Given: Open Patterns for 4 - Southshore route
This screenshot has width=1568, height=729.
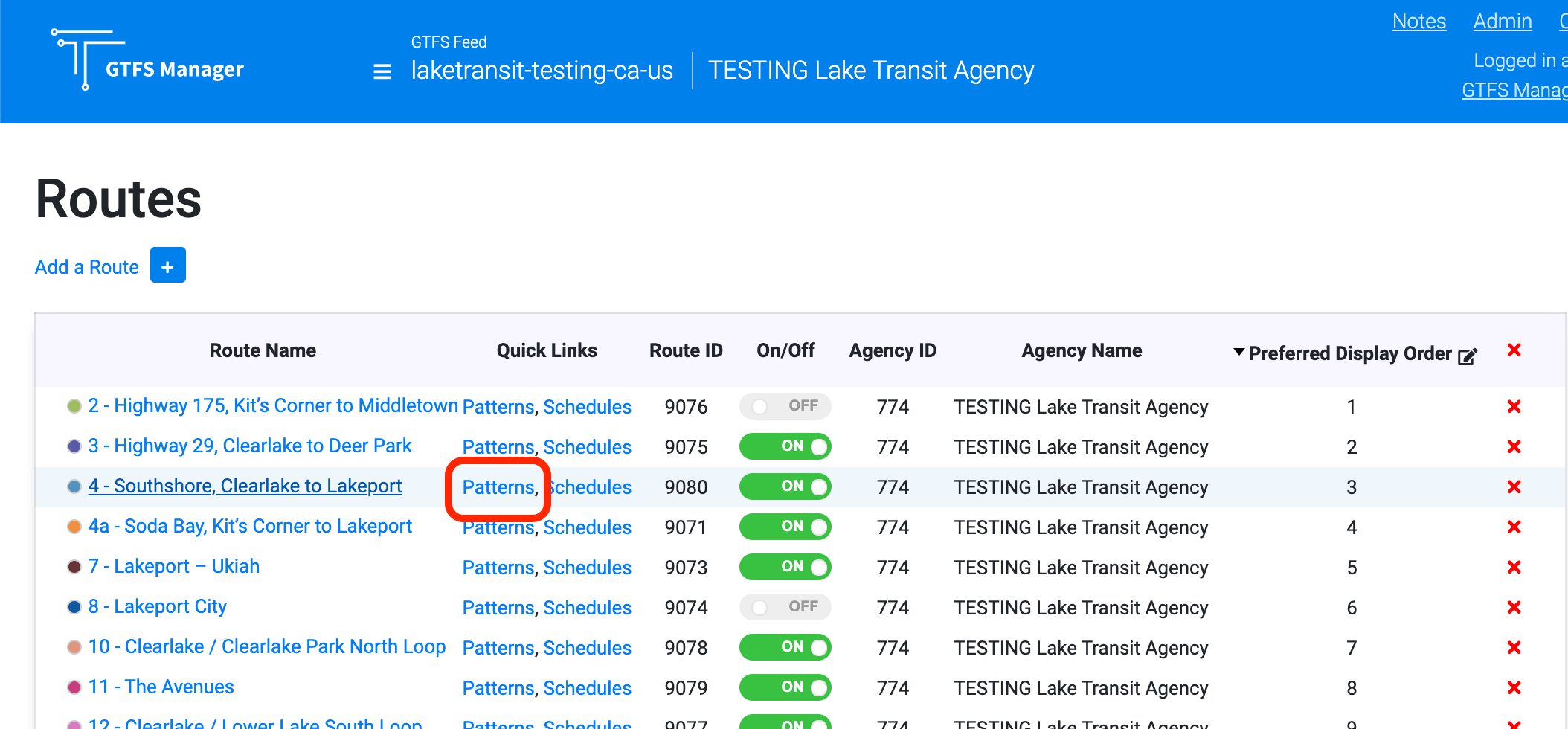Looking at the screenshot, I should click(498, 487).
